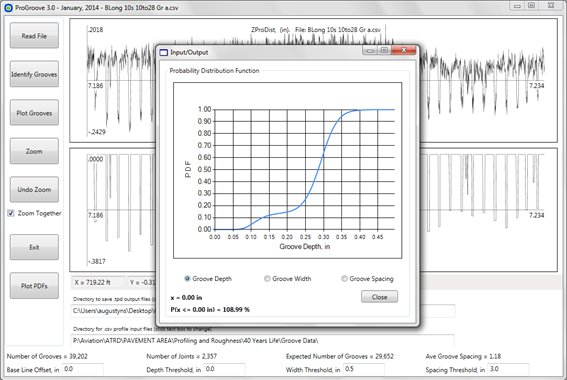The width and height of the screenshot is (567, 380).
Task: Click the Base Line Offset input field
Action: [83, 369]
